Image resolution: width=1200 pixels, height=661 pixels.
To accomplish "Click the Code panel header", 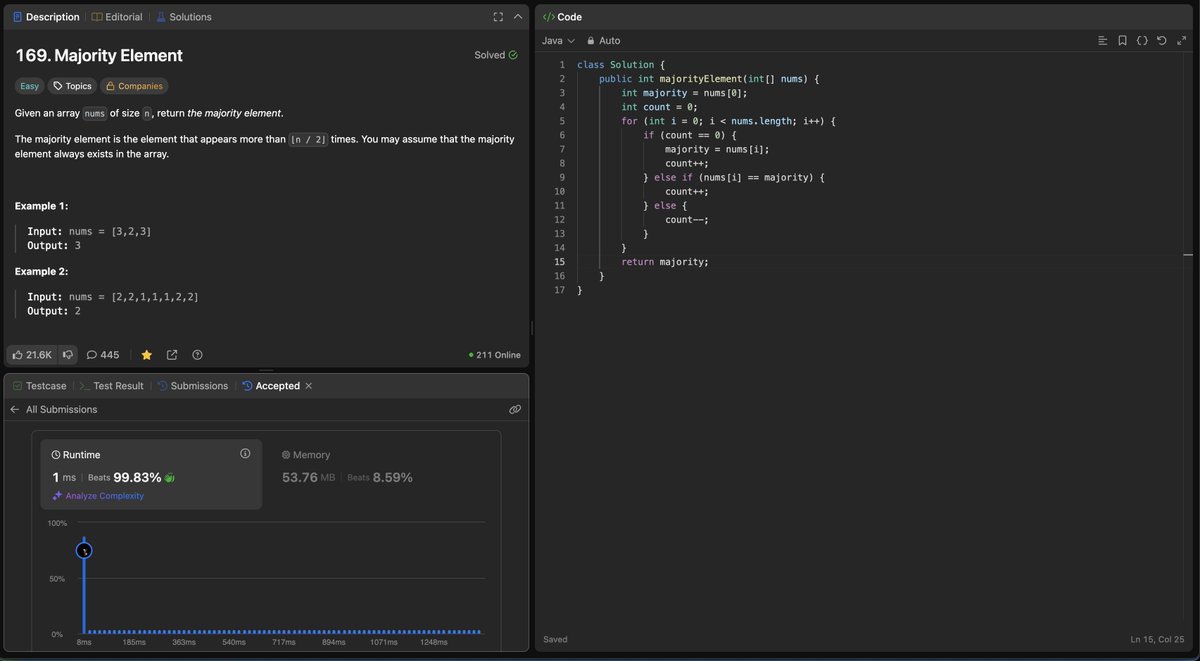I will 562,17.
